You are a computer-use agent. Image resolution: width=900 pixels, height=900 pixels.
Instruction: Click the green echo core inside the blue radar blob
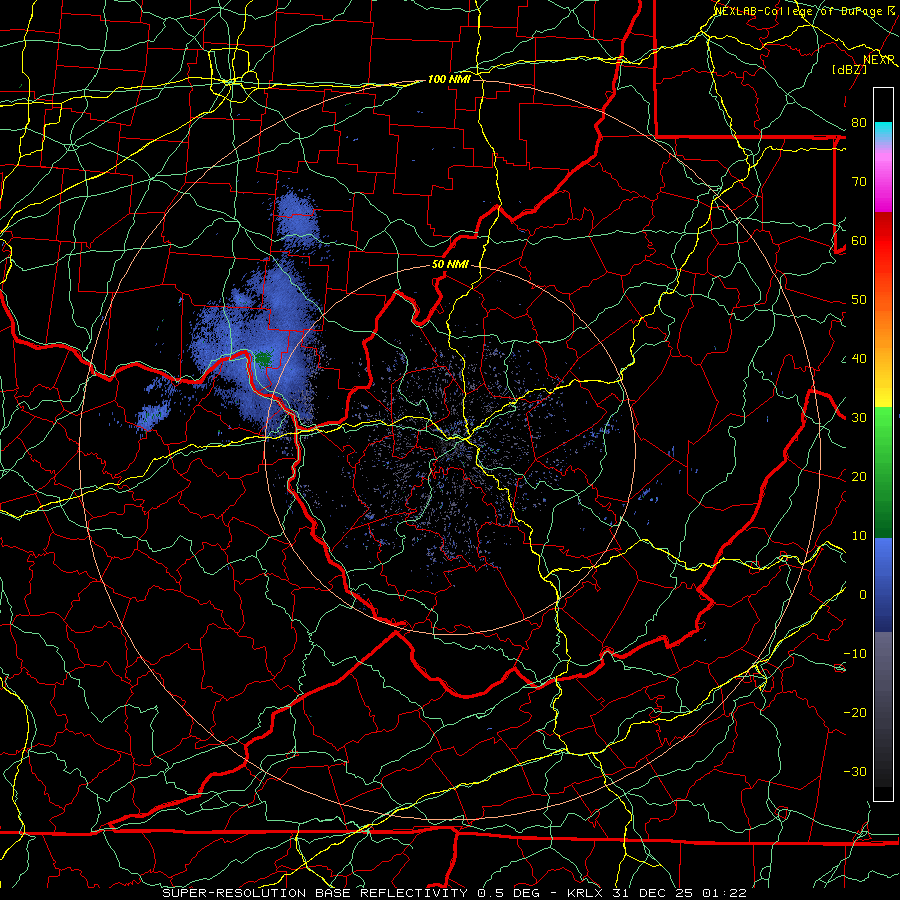pos(263,359)
